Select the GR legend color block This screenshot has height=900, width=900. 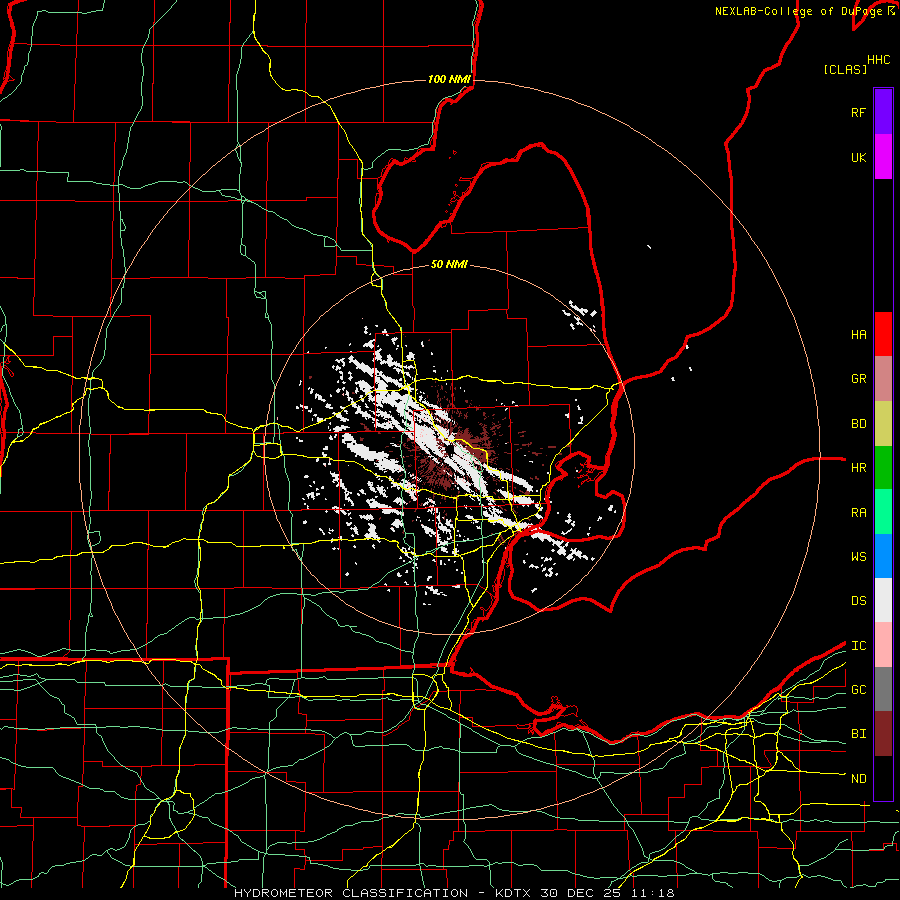[883, 379]
